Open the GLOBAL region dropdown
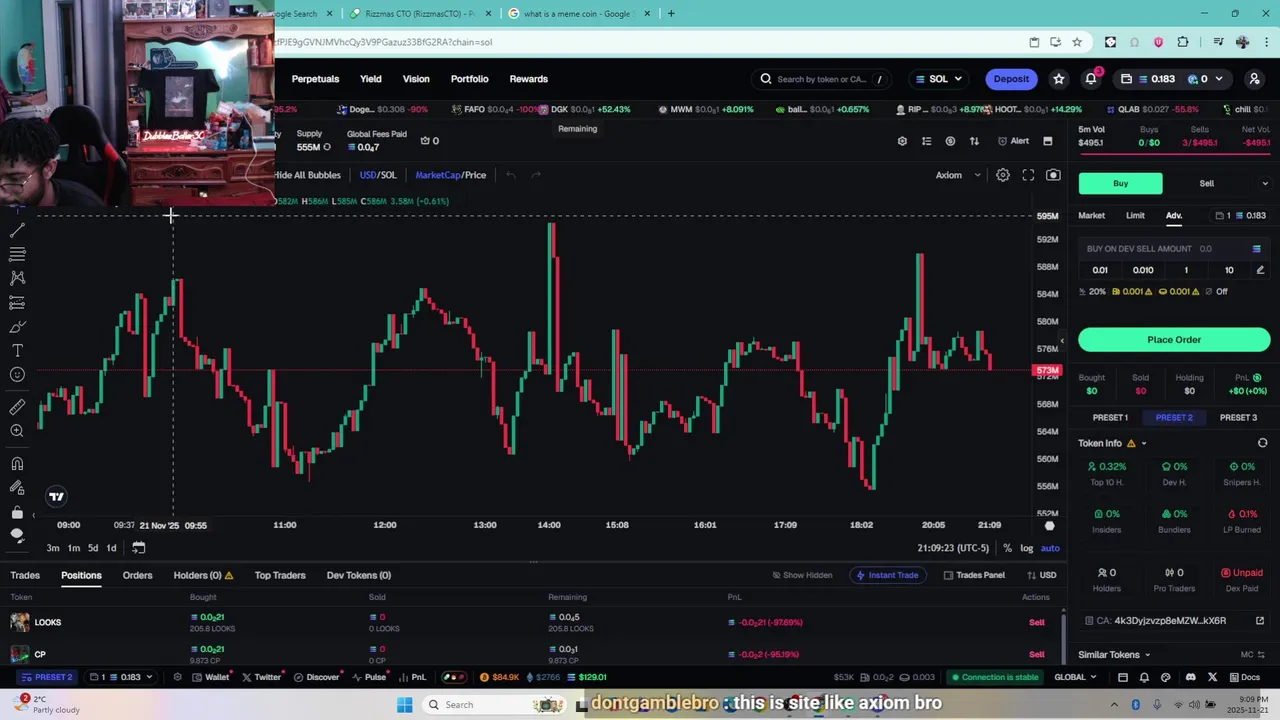 [x=1076, y=677]
